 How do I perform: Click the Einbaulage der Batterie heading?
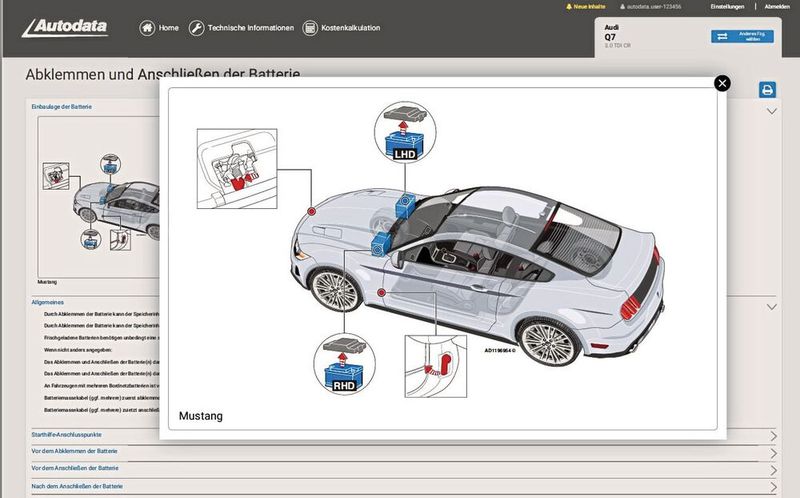click(62, 107)
